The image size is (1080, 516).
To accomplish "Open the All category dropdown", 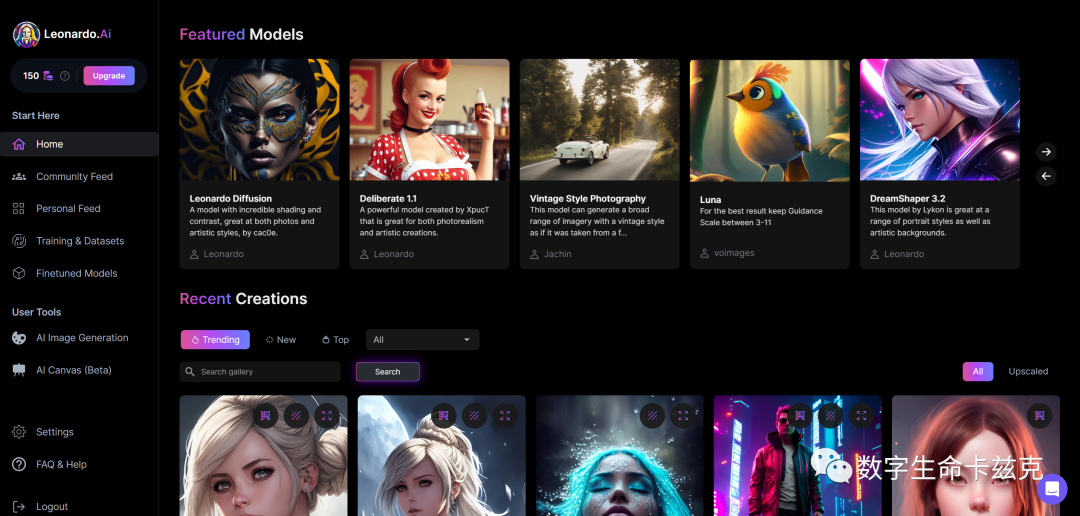I will tap(422, 340).
